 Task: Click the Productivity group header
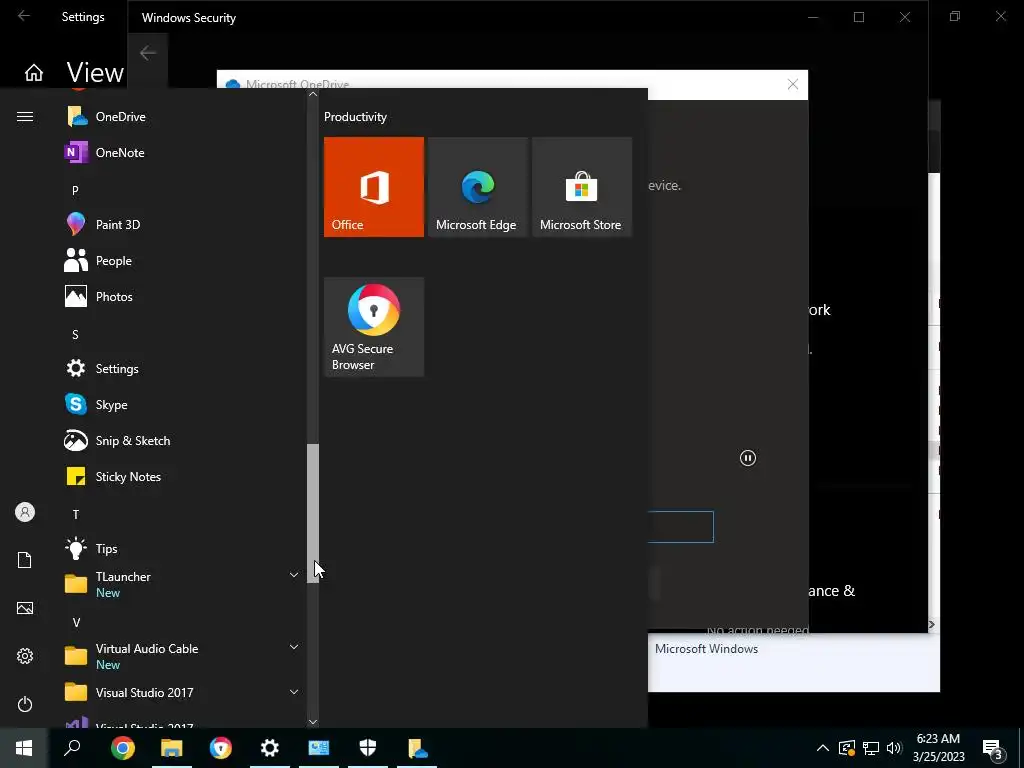355,117
